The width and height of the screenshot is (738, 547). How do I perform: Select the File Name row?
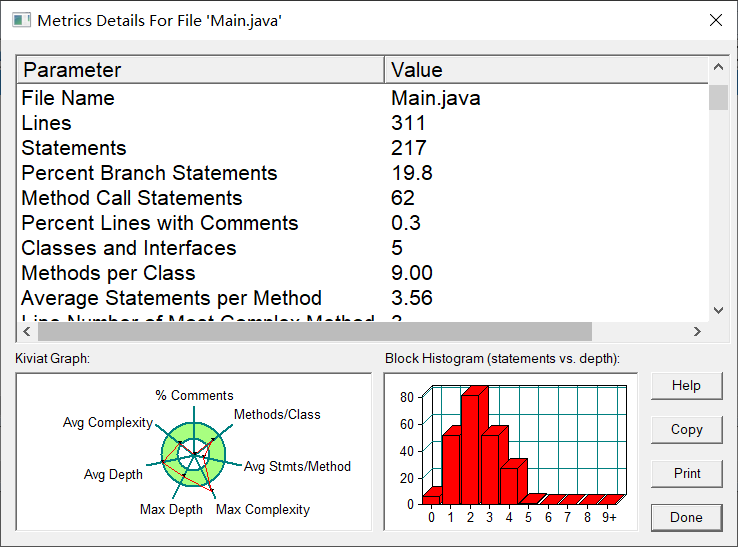tap(362, 98)
